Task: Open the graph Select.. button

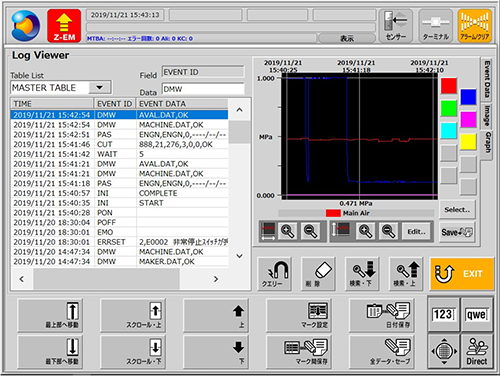Action: pos(457,210)
